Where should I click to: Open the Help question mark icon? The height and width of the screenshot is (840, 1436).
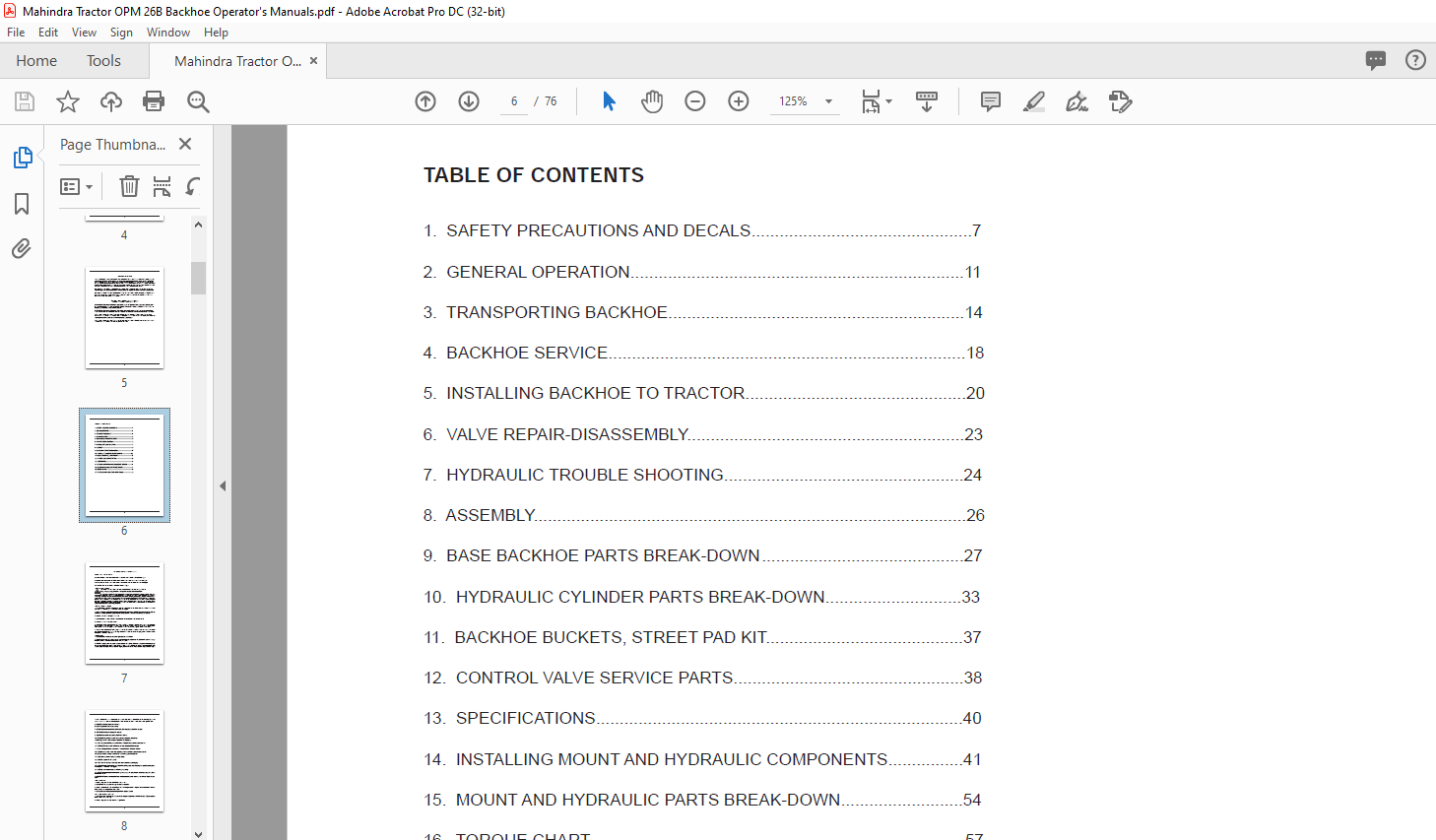[x=1415, y=60]
